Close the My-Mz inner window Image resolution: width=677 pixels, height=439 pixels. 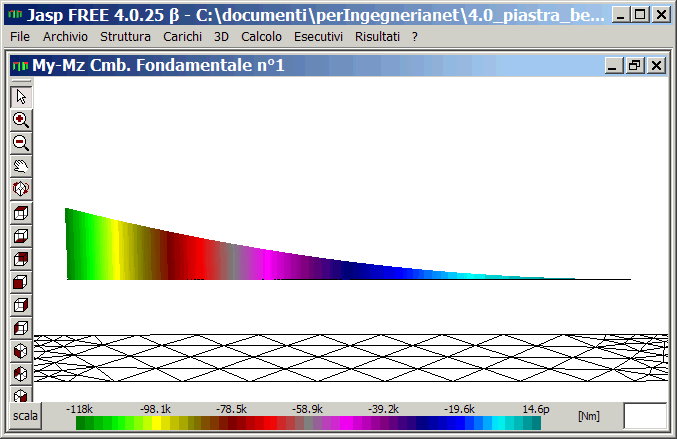pos(656,66)
